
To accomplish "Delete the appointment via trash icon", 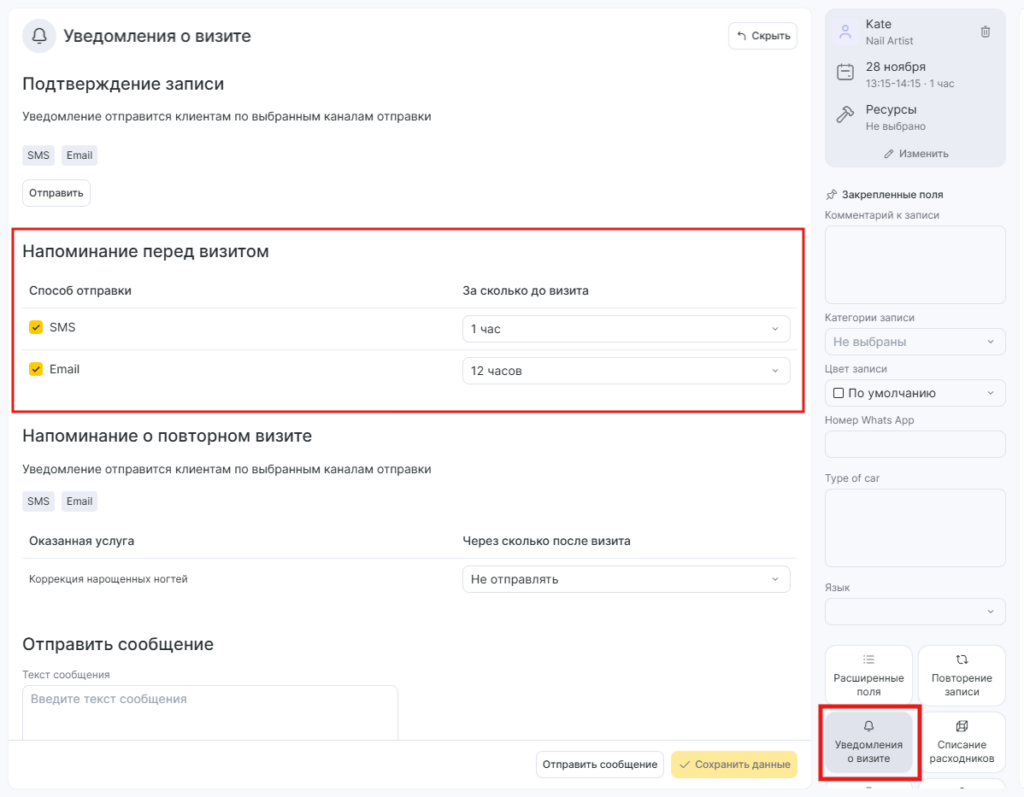I will coord(985,32).
